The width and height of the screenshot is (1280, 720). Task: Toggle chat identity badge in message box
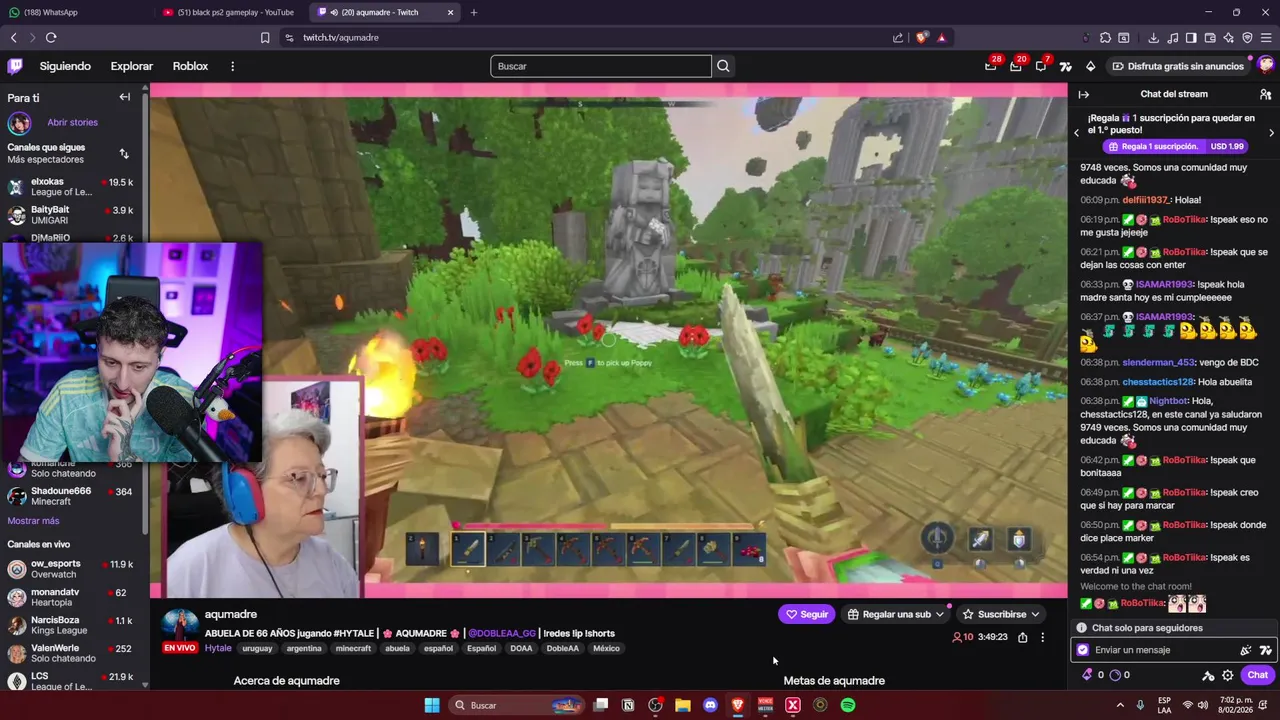click(x=1083, y=650)
